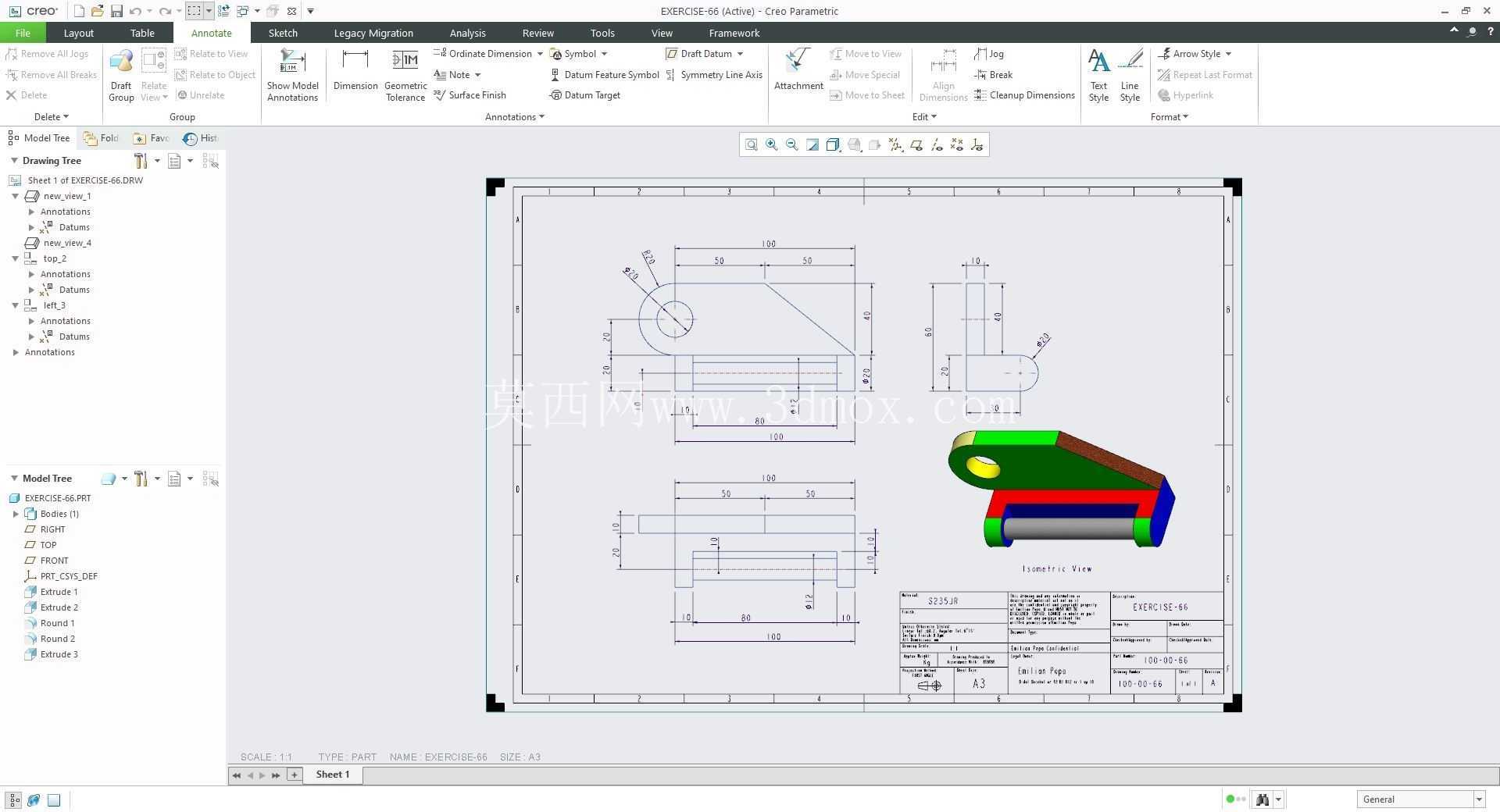Click the SCALE : 1:1 text
The width and height of the screenshot is (1500, 812).
click(266, 757)
